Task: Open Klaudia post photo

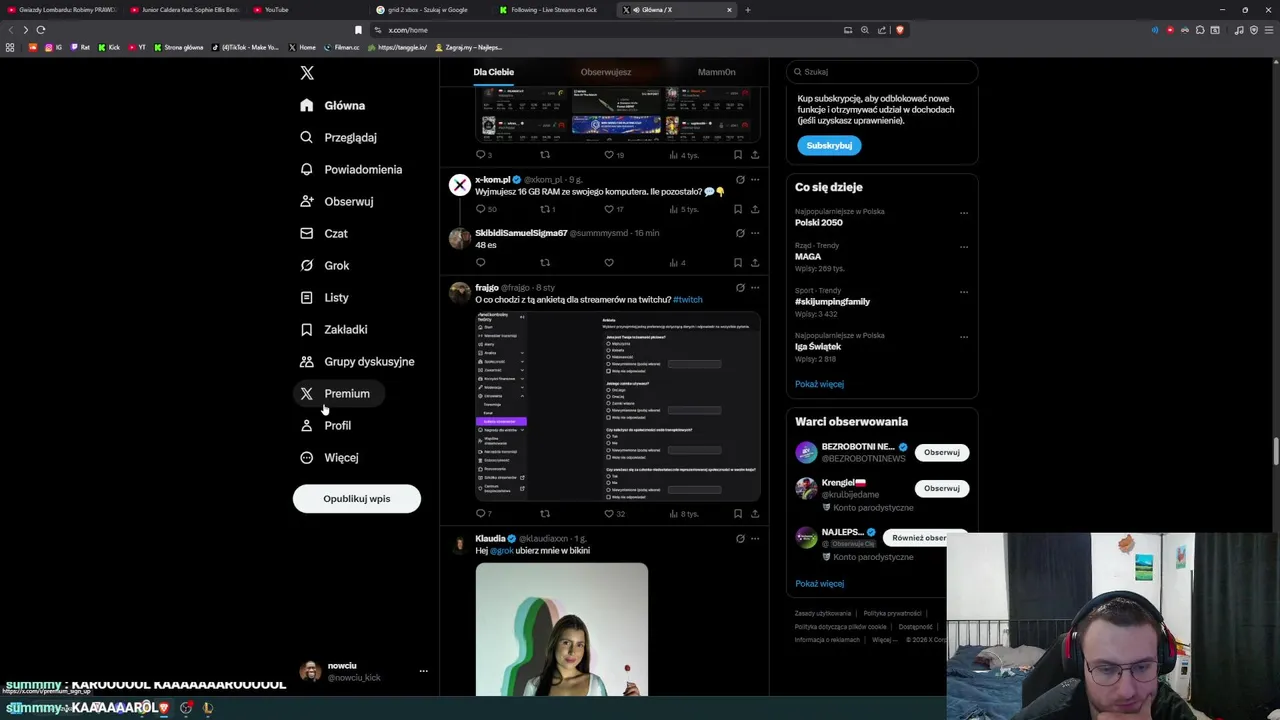Action: click(x=562, y=630)
